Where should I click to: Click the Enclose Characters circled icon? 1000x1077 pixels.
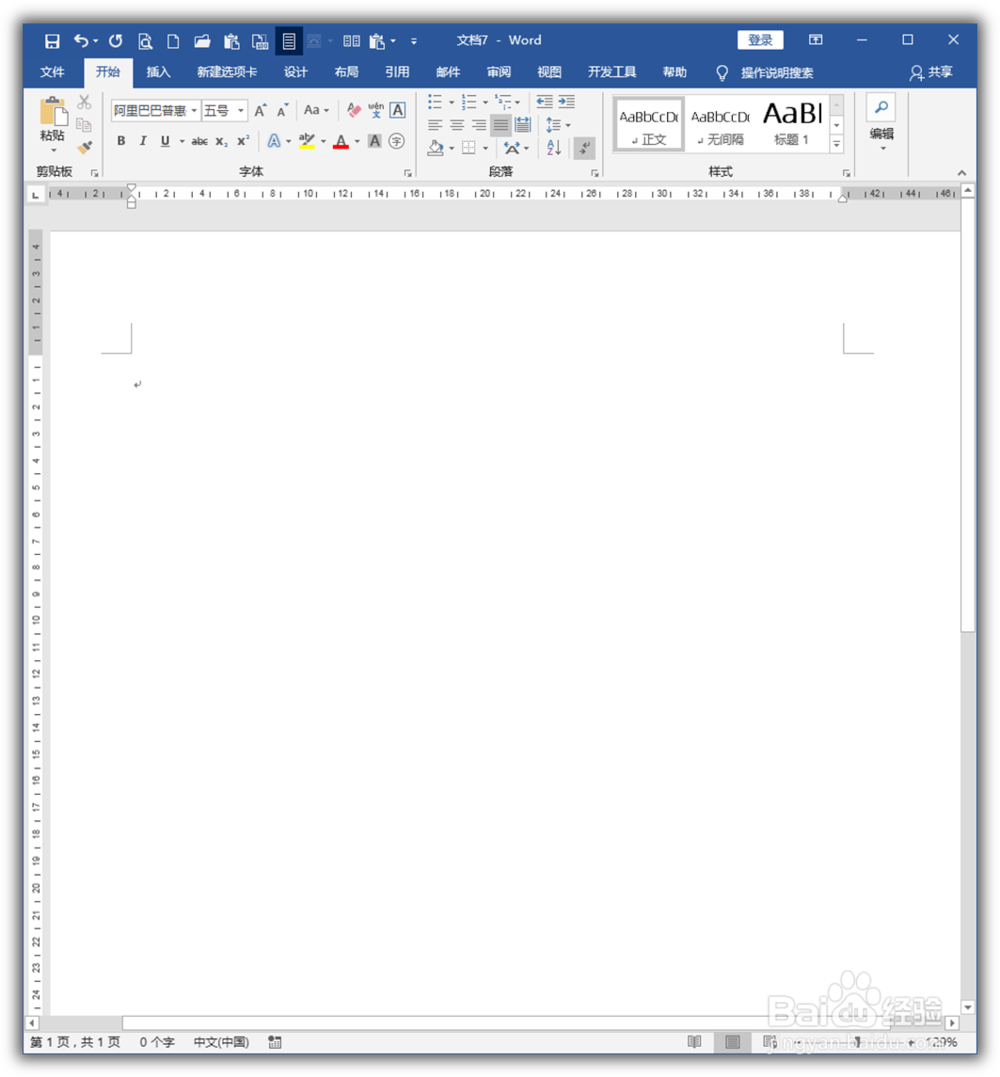tap(396, 141)
